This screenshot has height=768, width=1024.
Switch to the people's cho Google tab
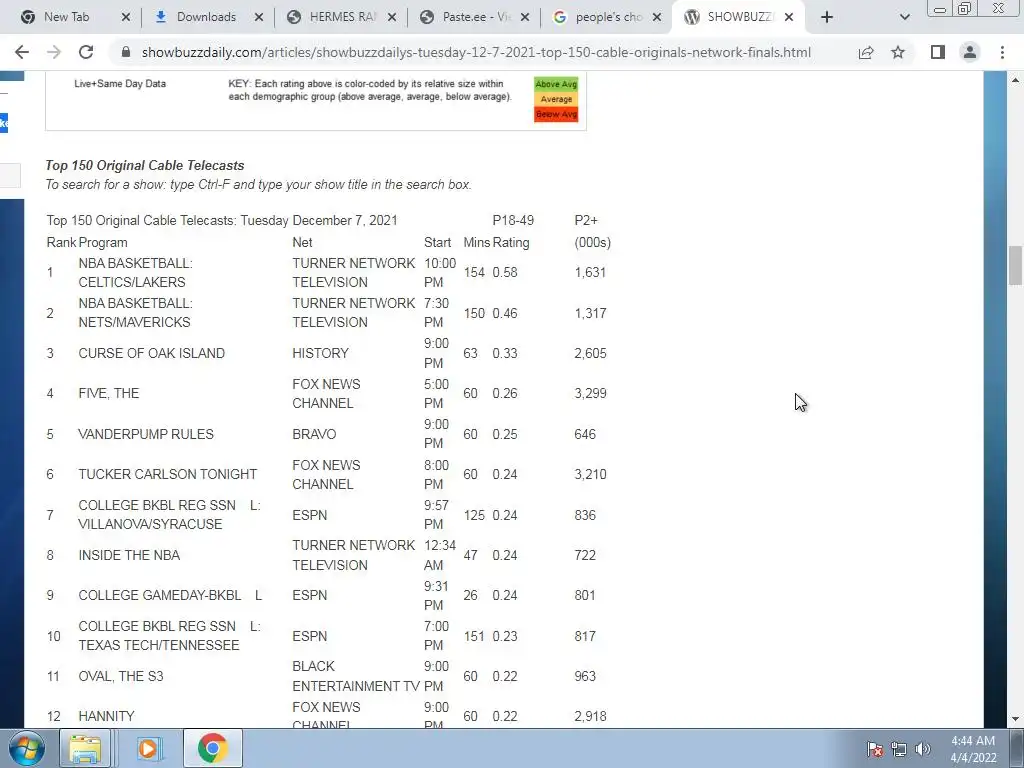point(607,17)
